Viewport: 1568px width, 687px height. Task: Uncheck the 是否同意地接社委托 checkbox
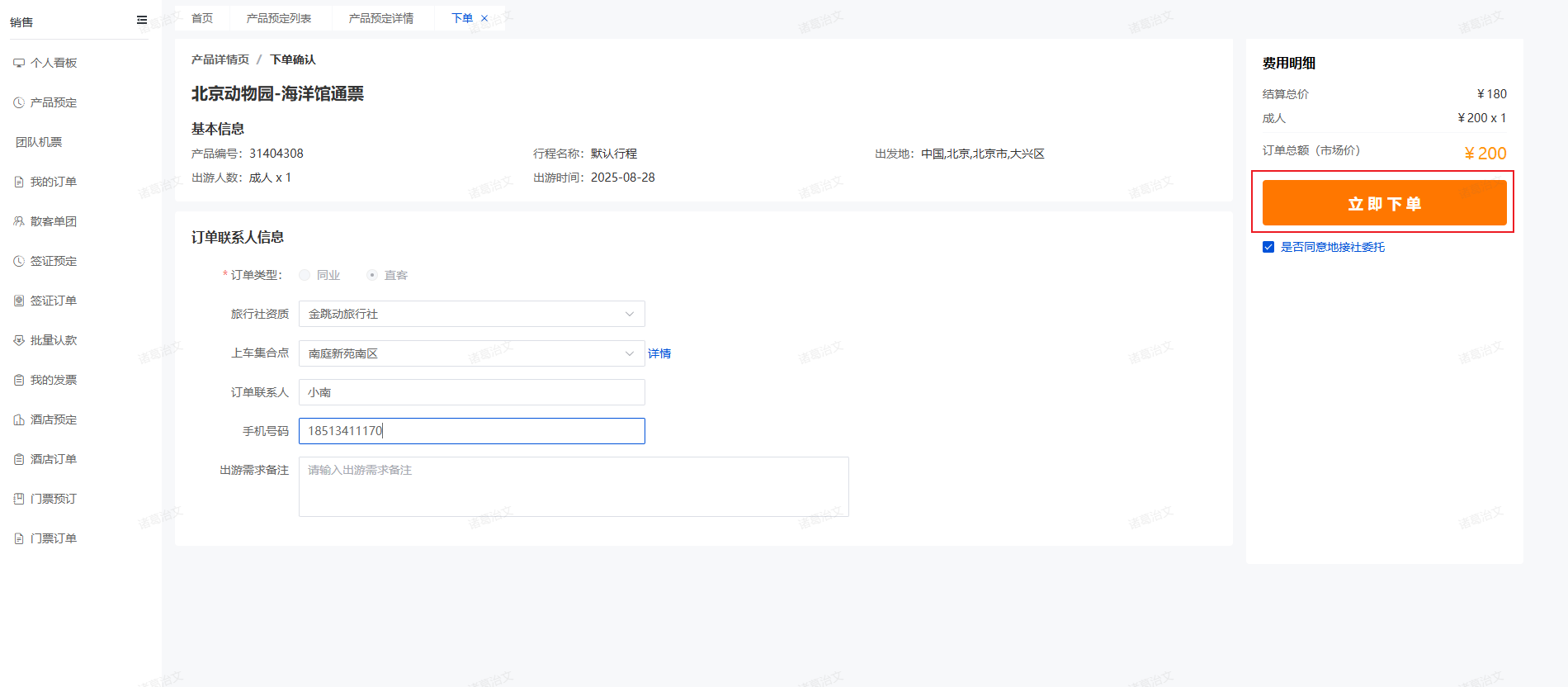[x=1268, y=247]
